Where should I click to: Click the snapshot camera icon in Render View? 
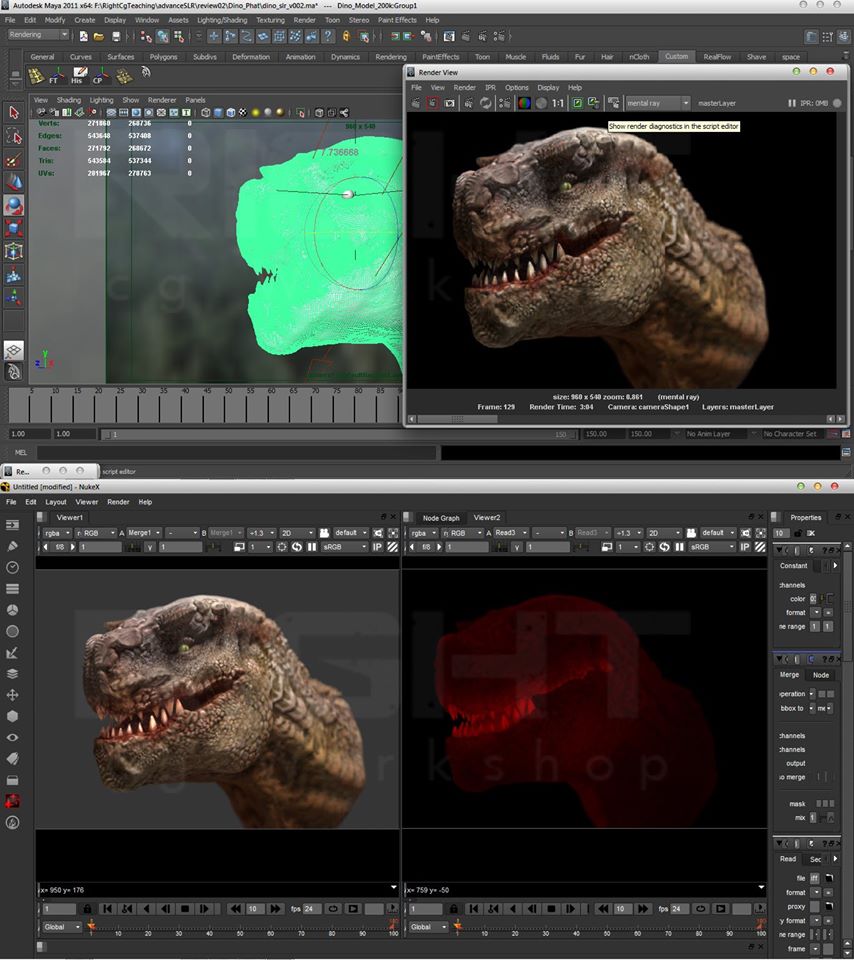click(450, 103)
